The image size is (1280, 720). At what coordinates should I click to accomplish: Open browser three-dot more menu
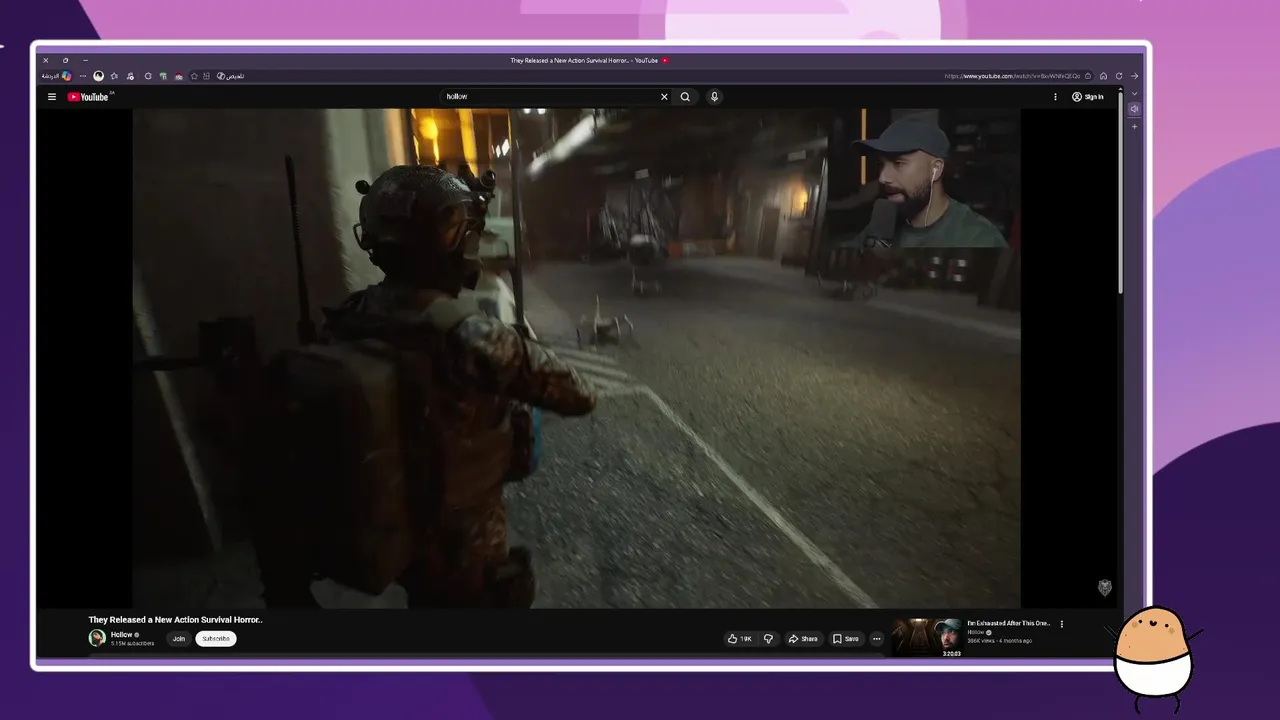pos(83,76)
